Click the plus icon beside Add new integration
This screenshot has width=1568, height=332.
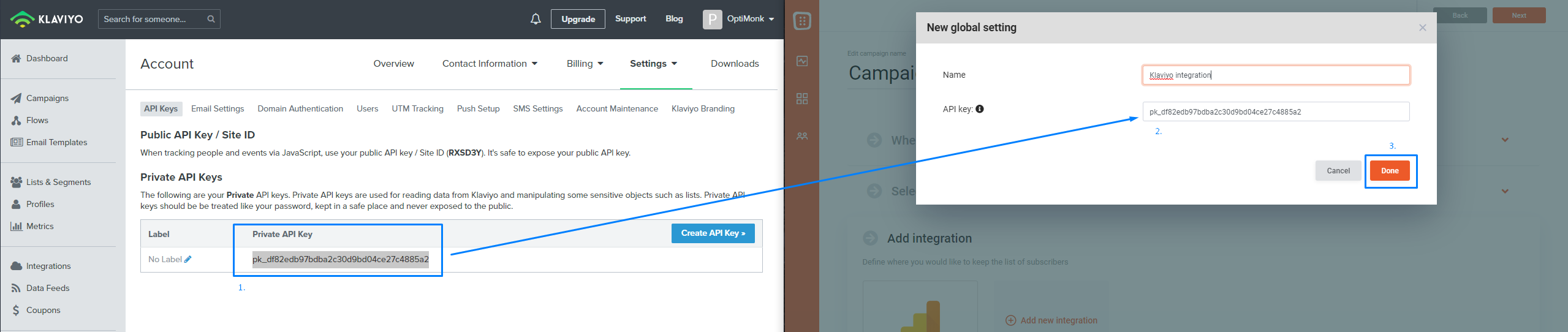coord(1010,320)
